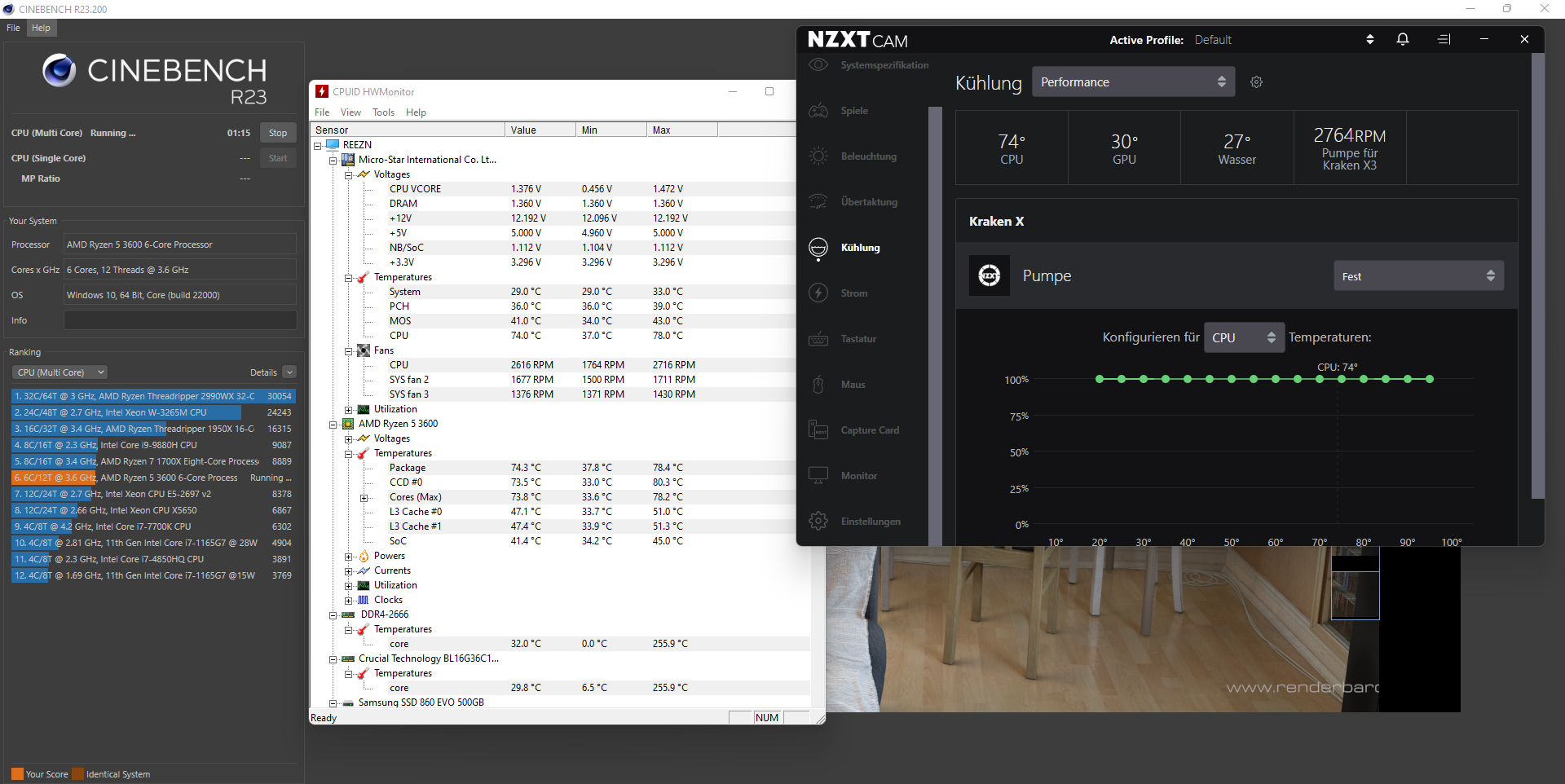The image size is (1565, 784).
Task: Stop the CPU Multi Core test
Action: point(278,133)
